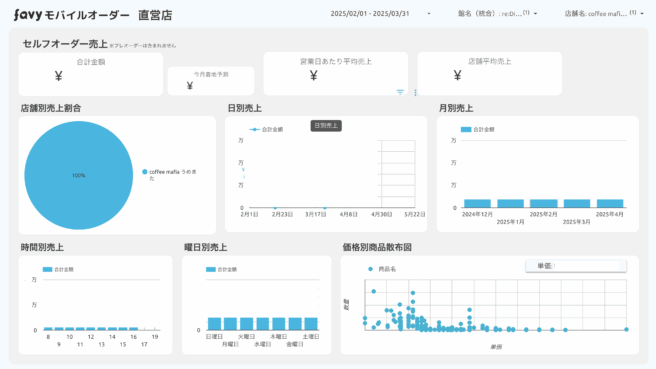Select the 水曜日 bar in 曜日別売上

(263, 324)
